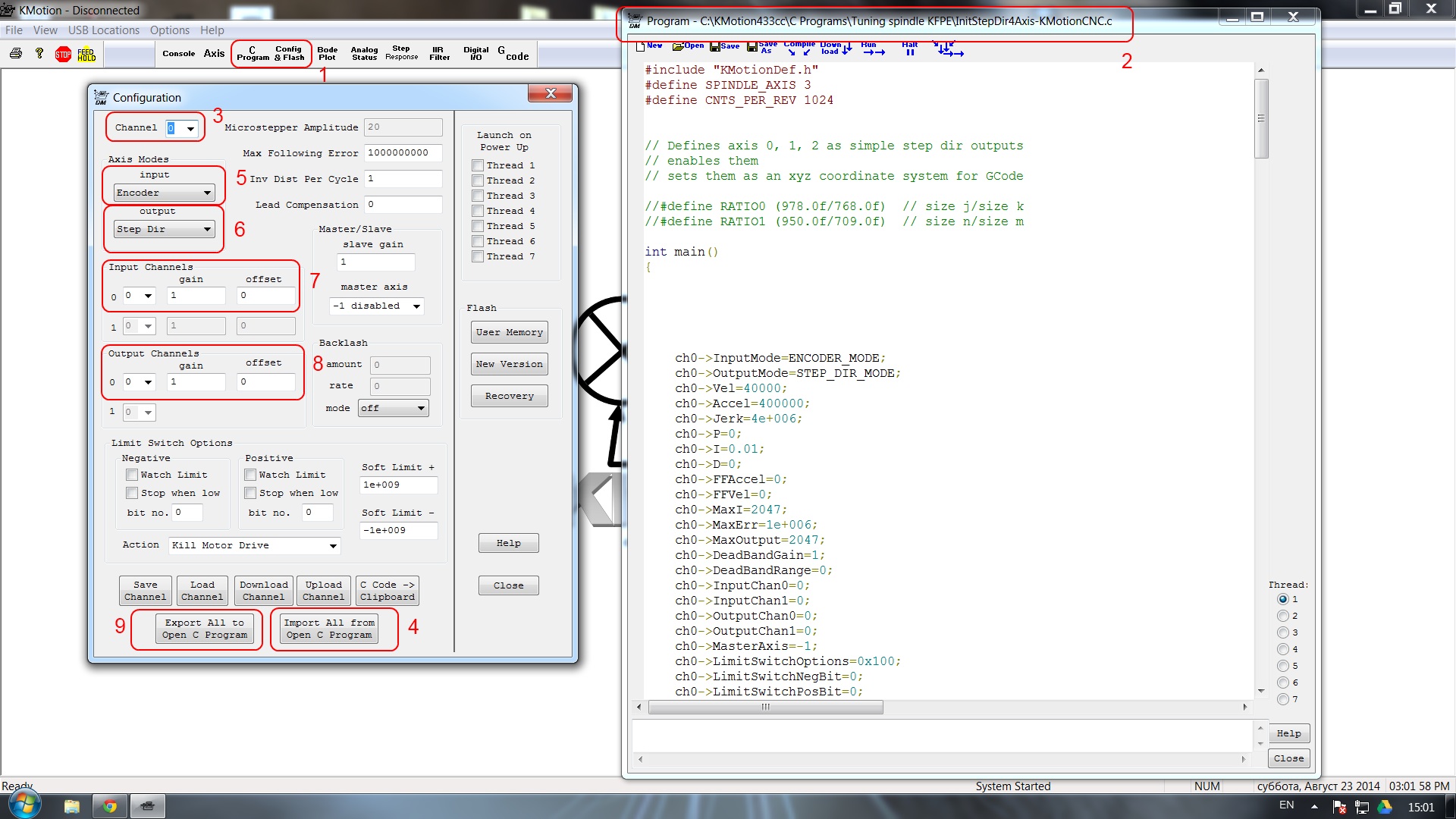The height and width of the screenshot is (819, 1456).
Task: Open the Options menu
Action: tap(169, 30)
